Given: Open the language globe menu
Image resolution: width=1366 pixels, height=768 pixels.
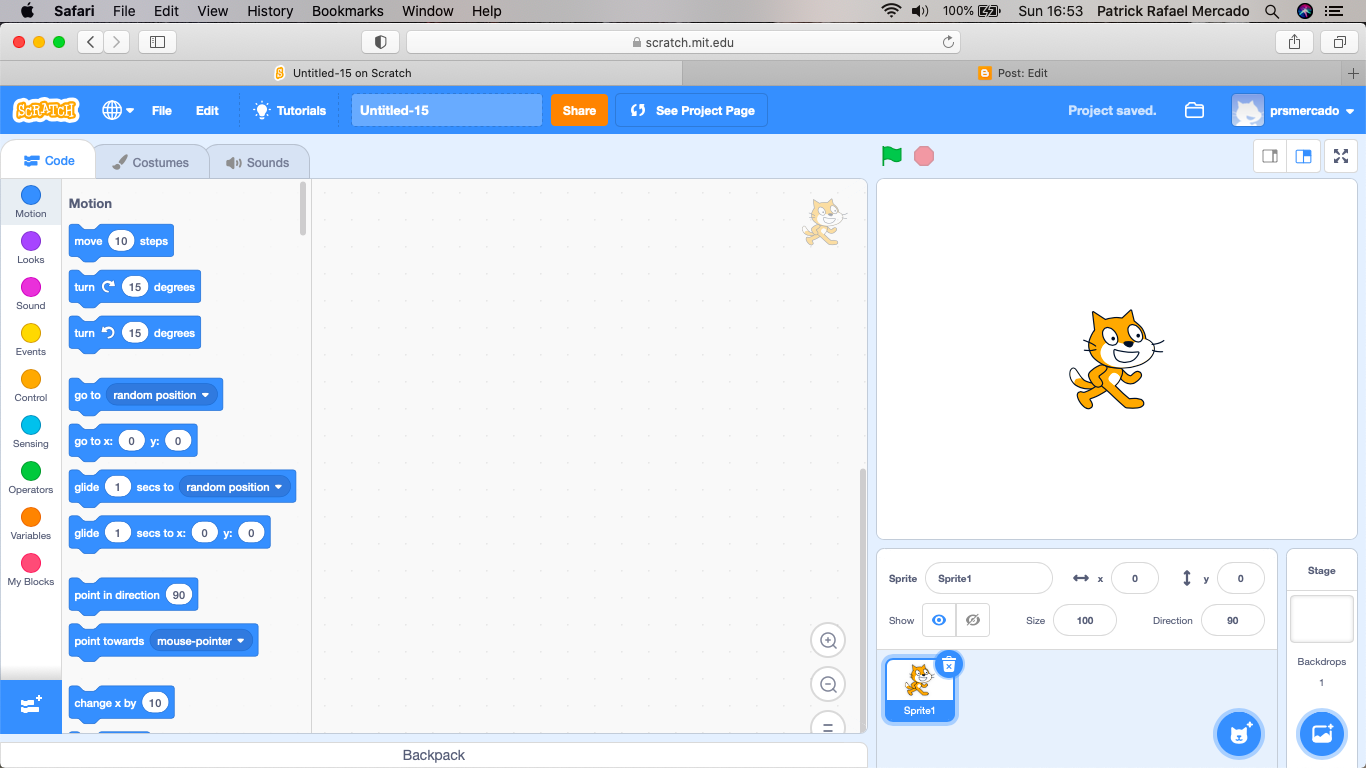Looking at the screenshot, I should click(x=118, y=110).
